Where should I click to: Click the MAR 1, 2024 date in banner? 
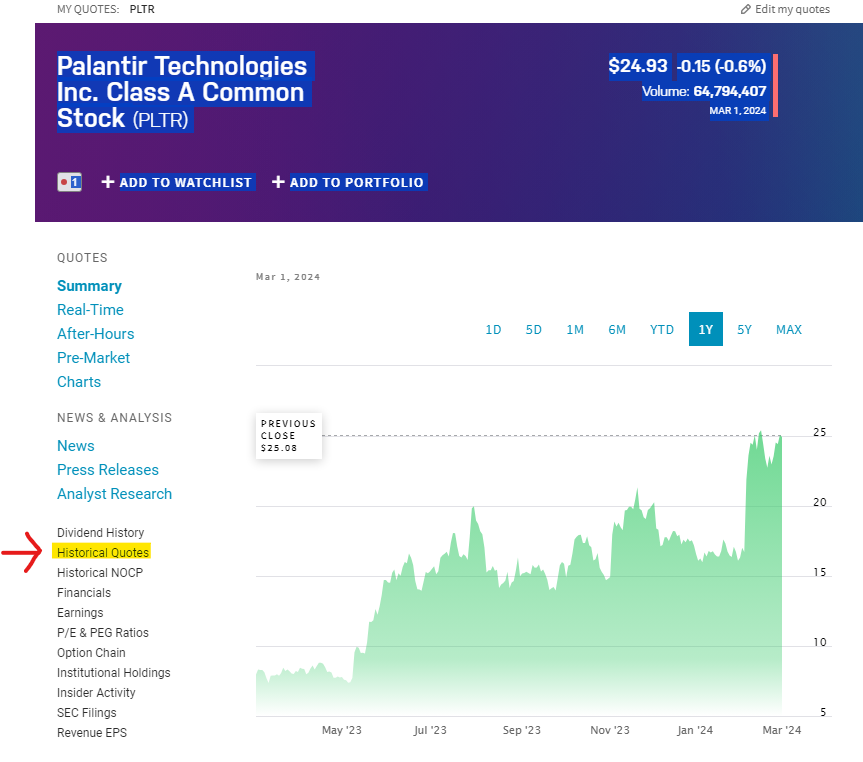pyautogui.click(x=738, y=111)
